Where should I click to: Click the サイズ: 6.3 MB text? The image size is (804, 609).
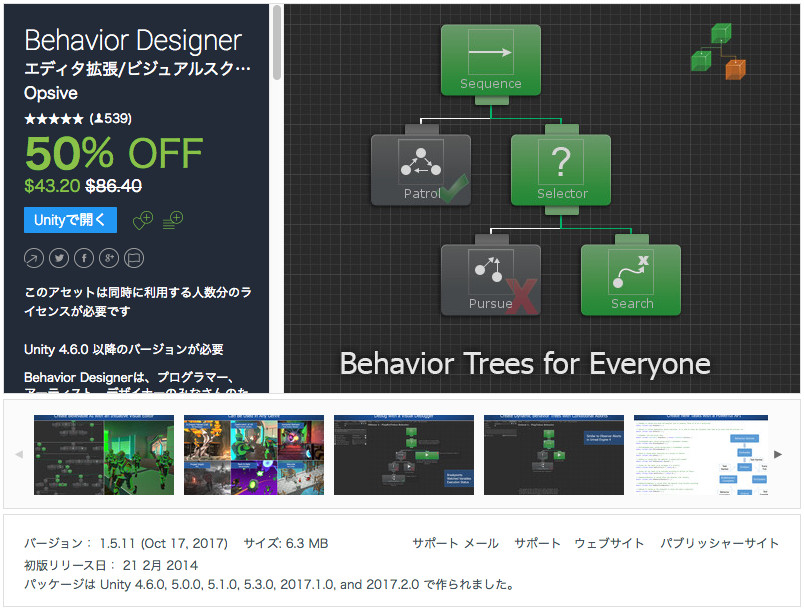[x=286, y=543]
